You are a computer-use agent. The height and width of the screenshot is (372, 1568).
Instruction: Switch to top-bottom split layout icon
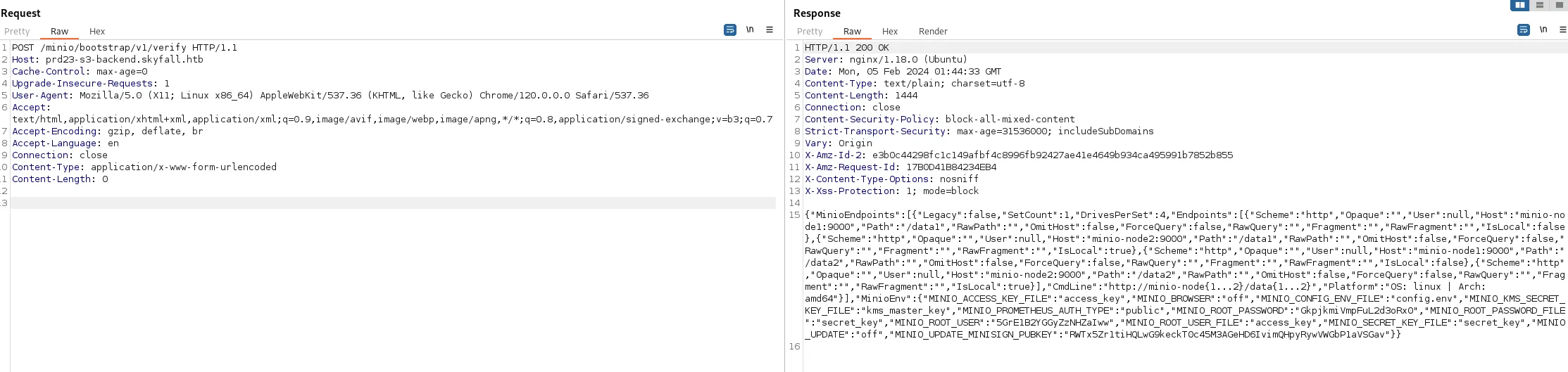[1540, 5]
